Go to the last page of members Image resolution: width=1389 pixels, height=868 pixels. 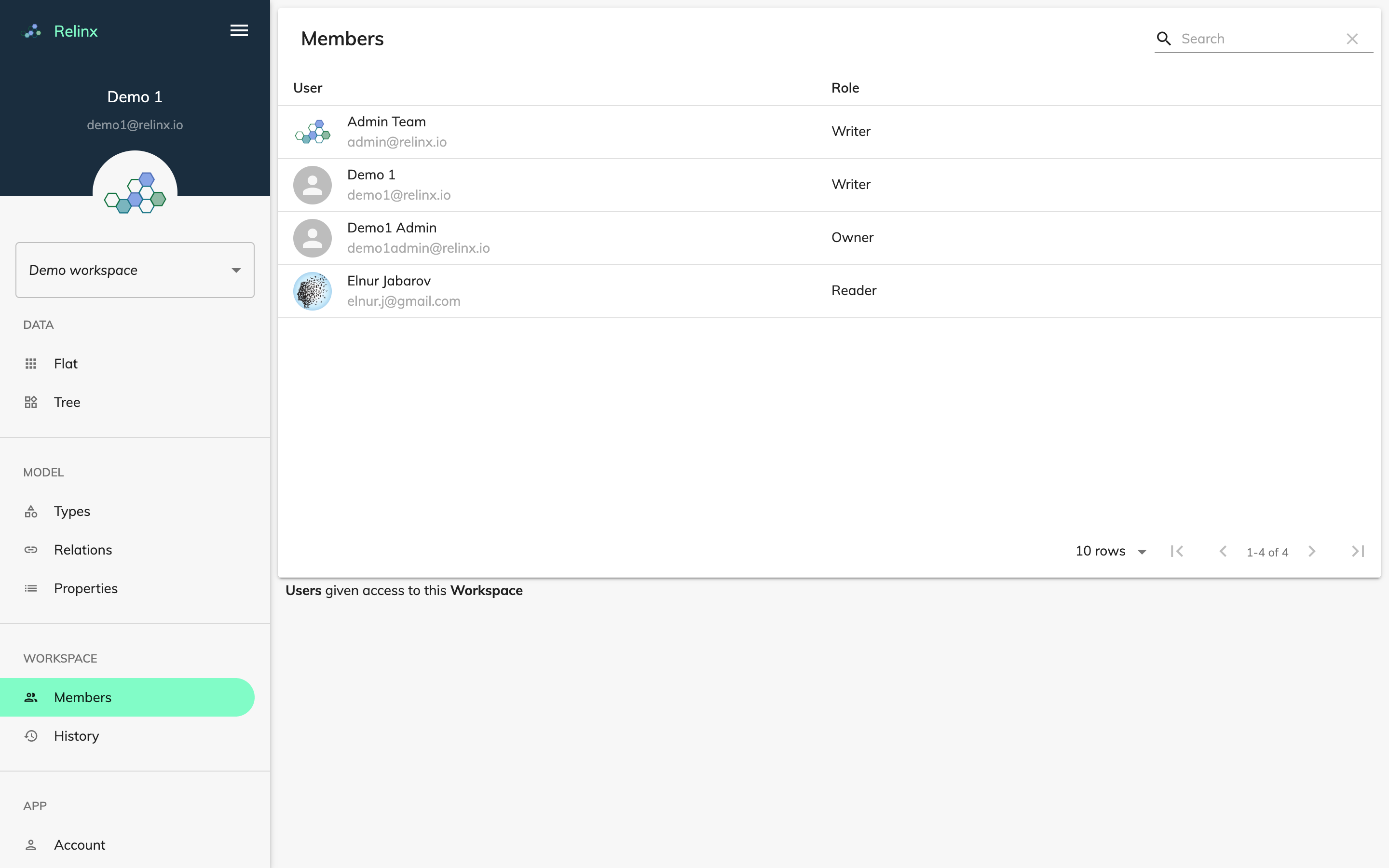tap(1358, 551)
